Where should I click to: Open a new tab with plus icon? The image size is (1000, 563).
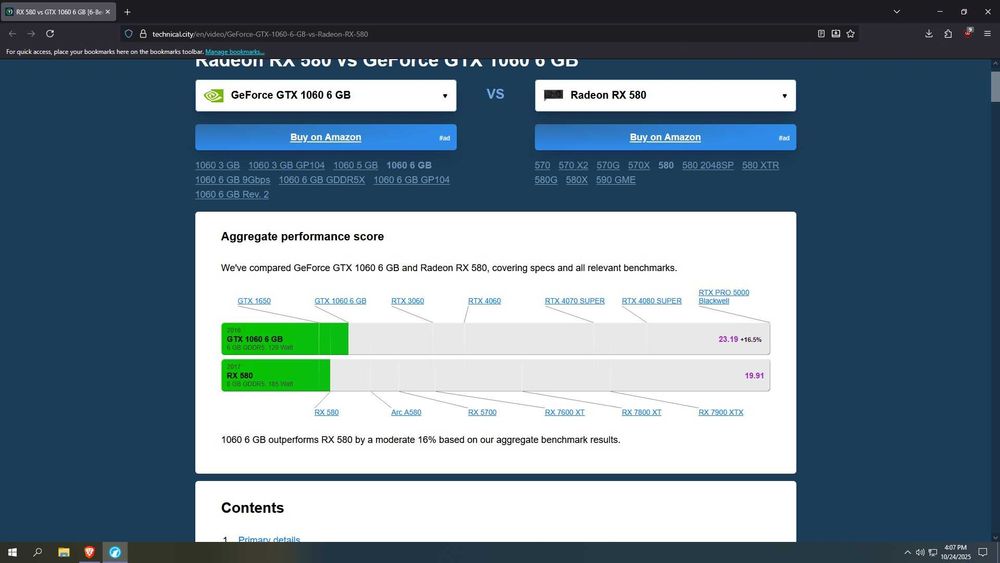click(x=127, y=11)
